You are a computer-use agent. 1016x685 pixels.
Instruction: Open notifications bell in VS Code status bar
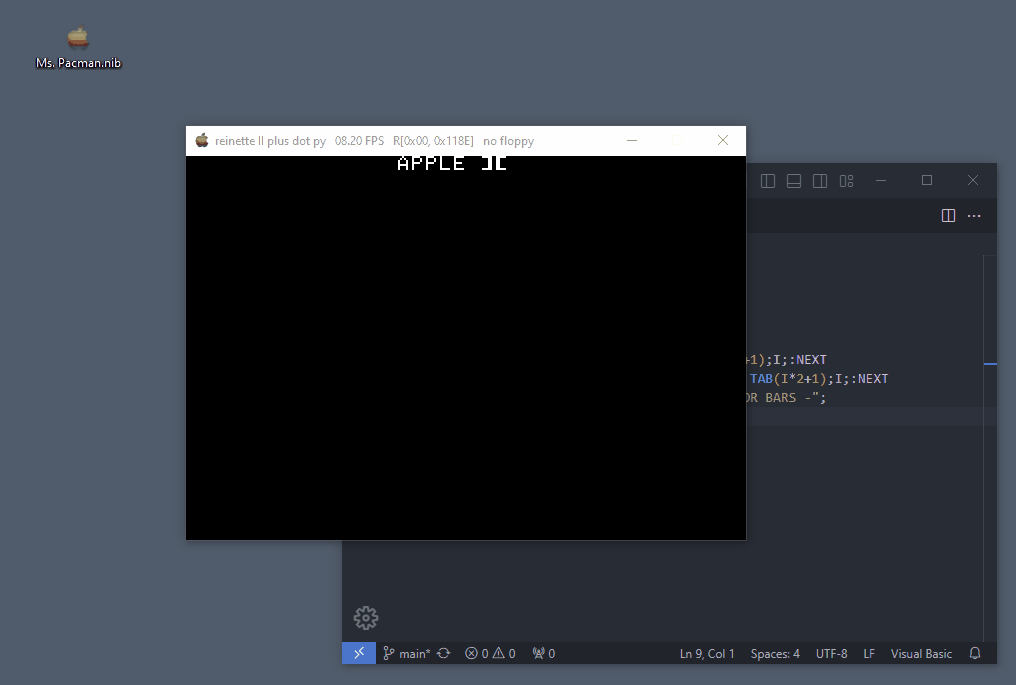point(975,653)
